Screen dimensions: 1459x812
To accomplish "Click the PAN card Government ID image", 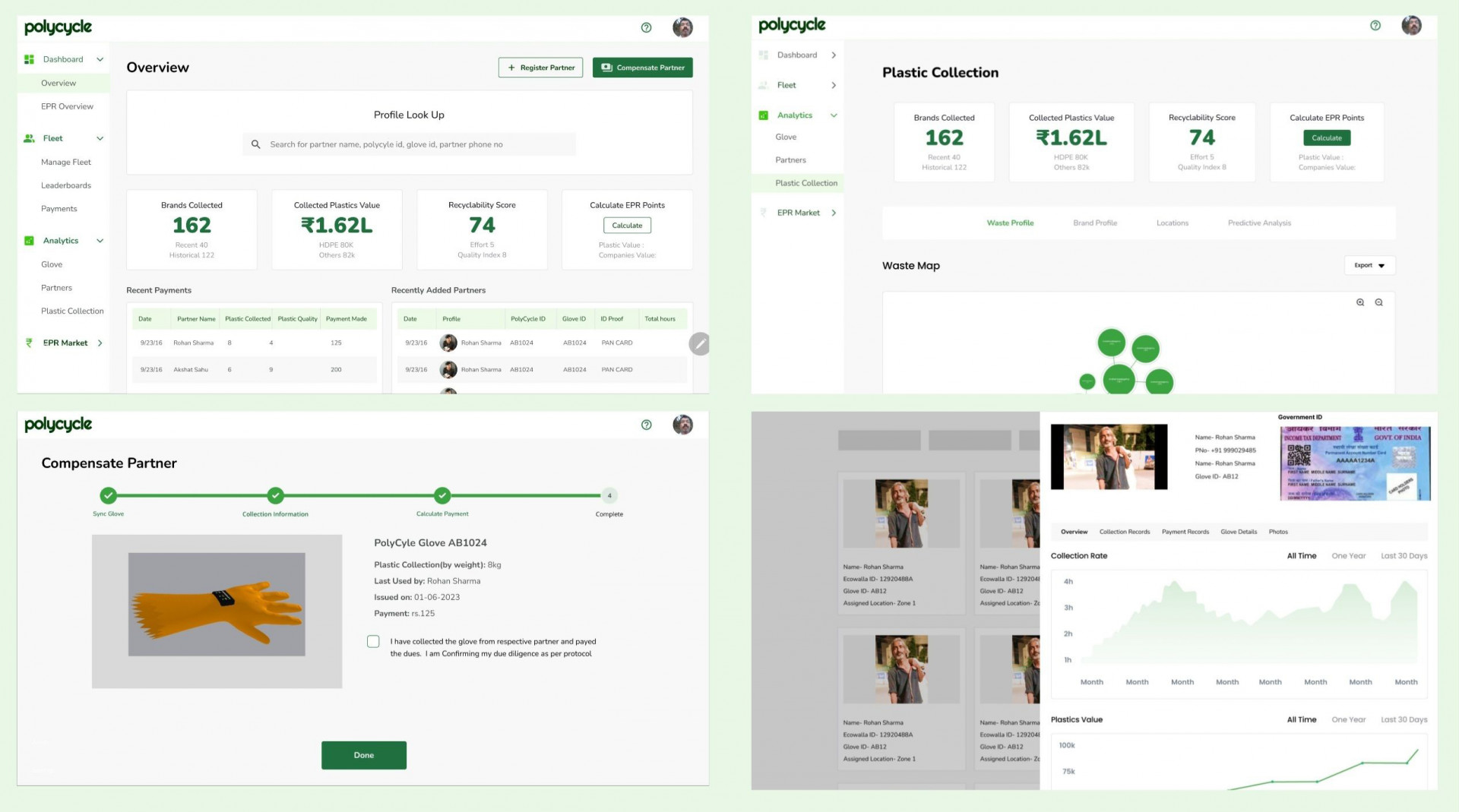I will (x=1355, y=463).
